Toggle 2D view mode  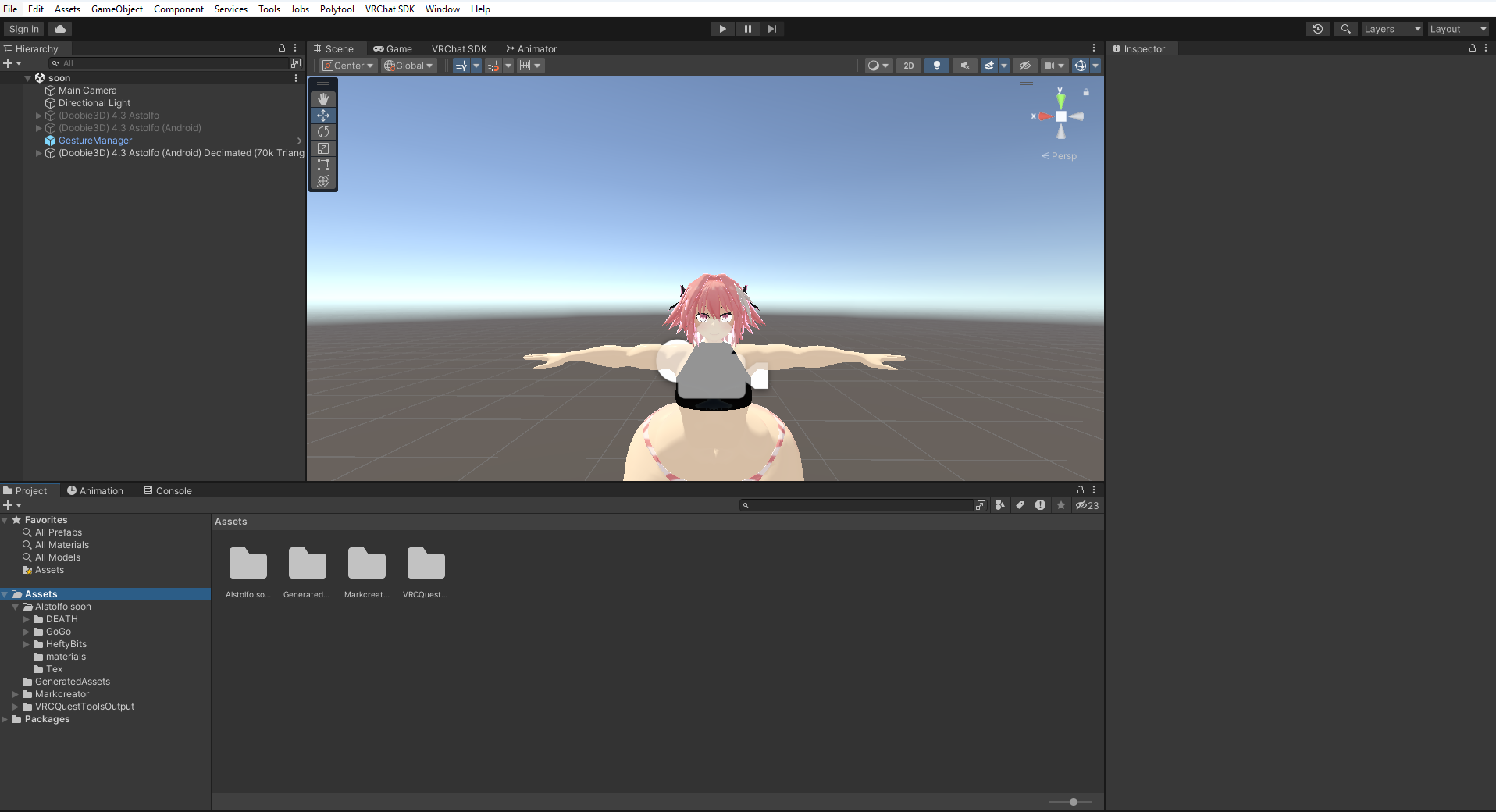point(909,66)
